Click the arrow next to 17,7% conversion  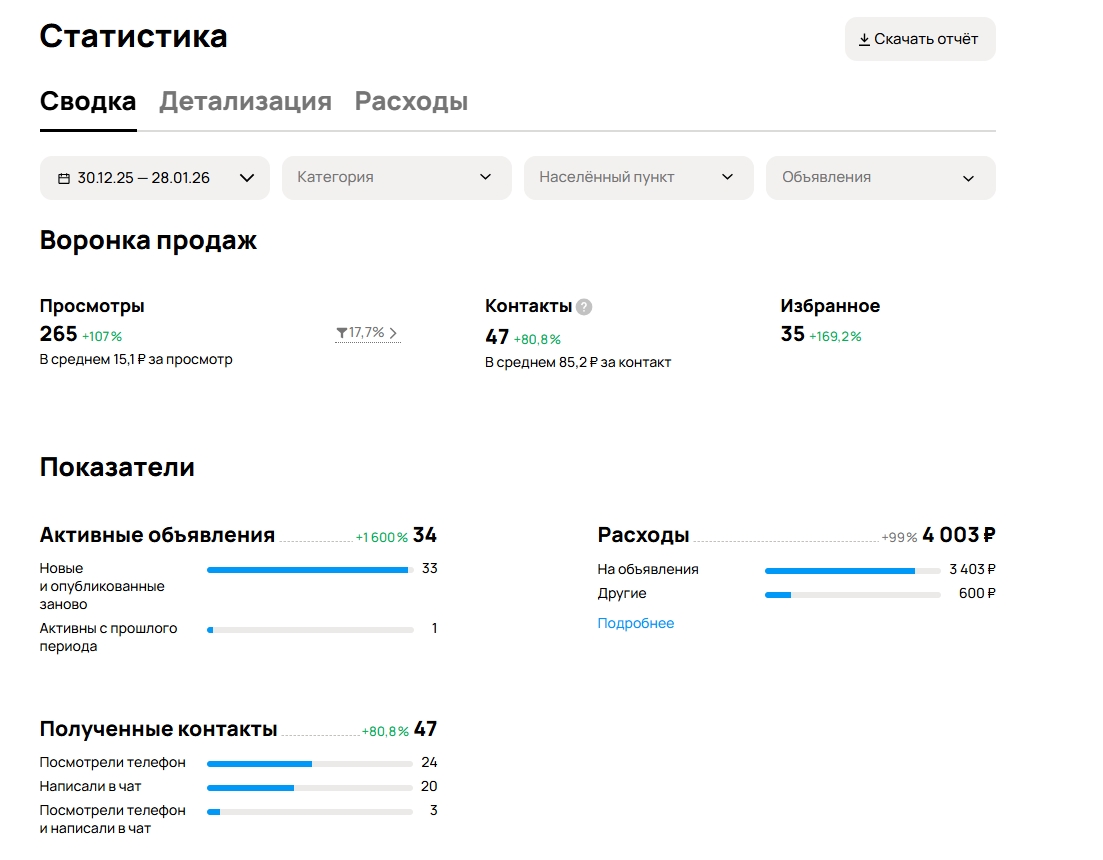pos(393,333)
